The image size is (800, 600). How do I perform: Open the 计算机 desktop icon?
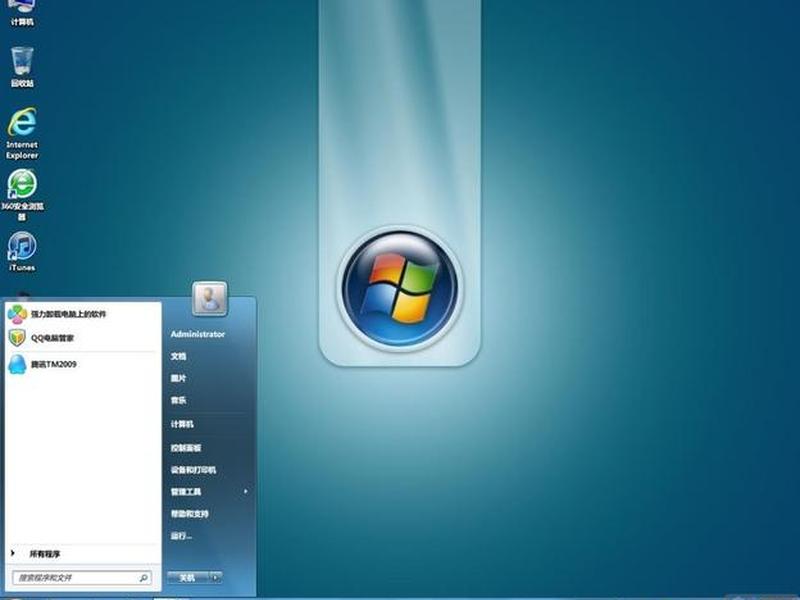[22, 13]
